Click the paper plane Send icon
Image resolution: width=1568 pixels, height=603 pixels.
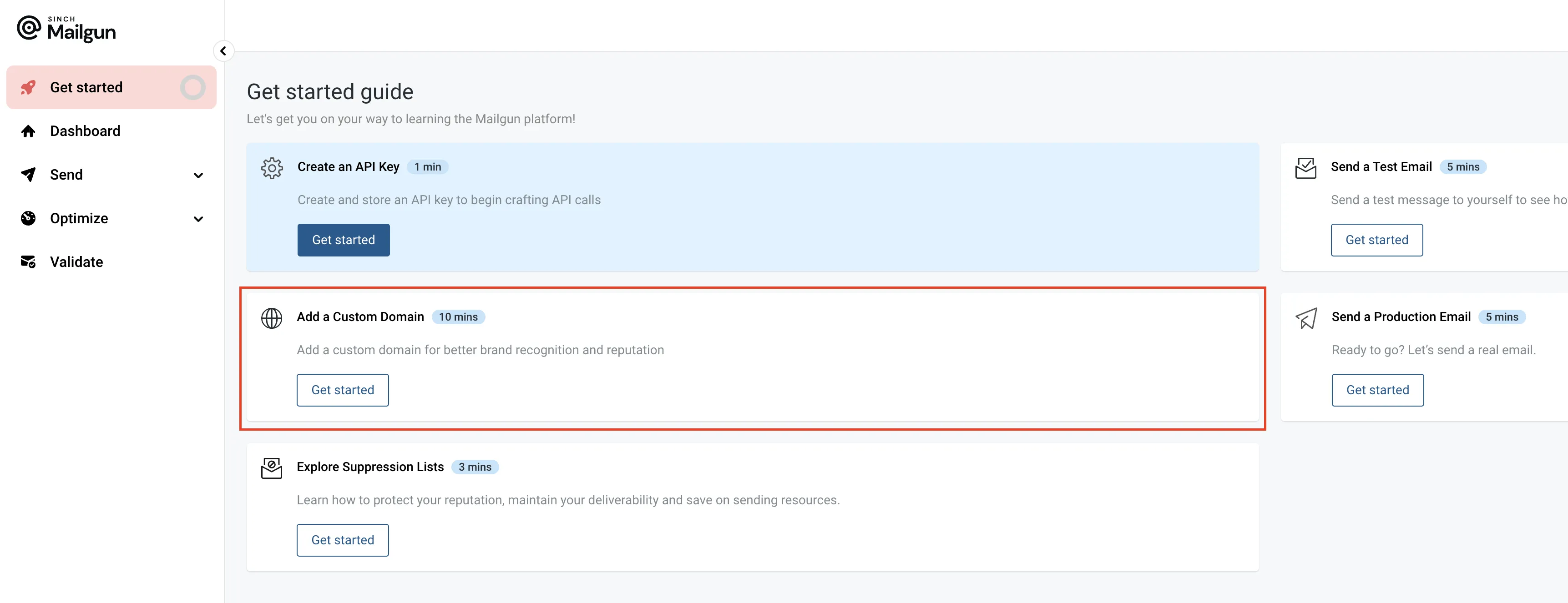pyautogui.click(x=28, y=175)
